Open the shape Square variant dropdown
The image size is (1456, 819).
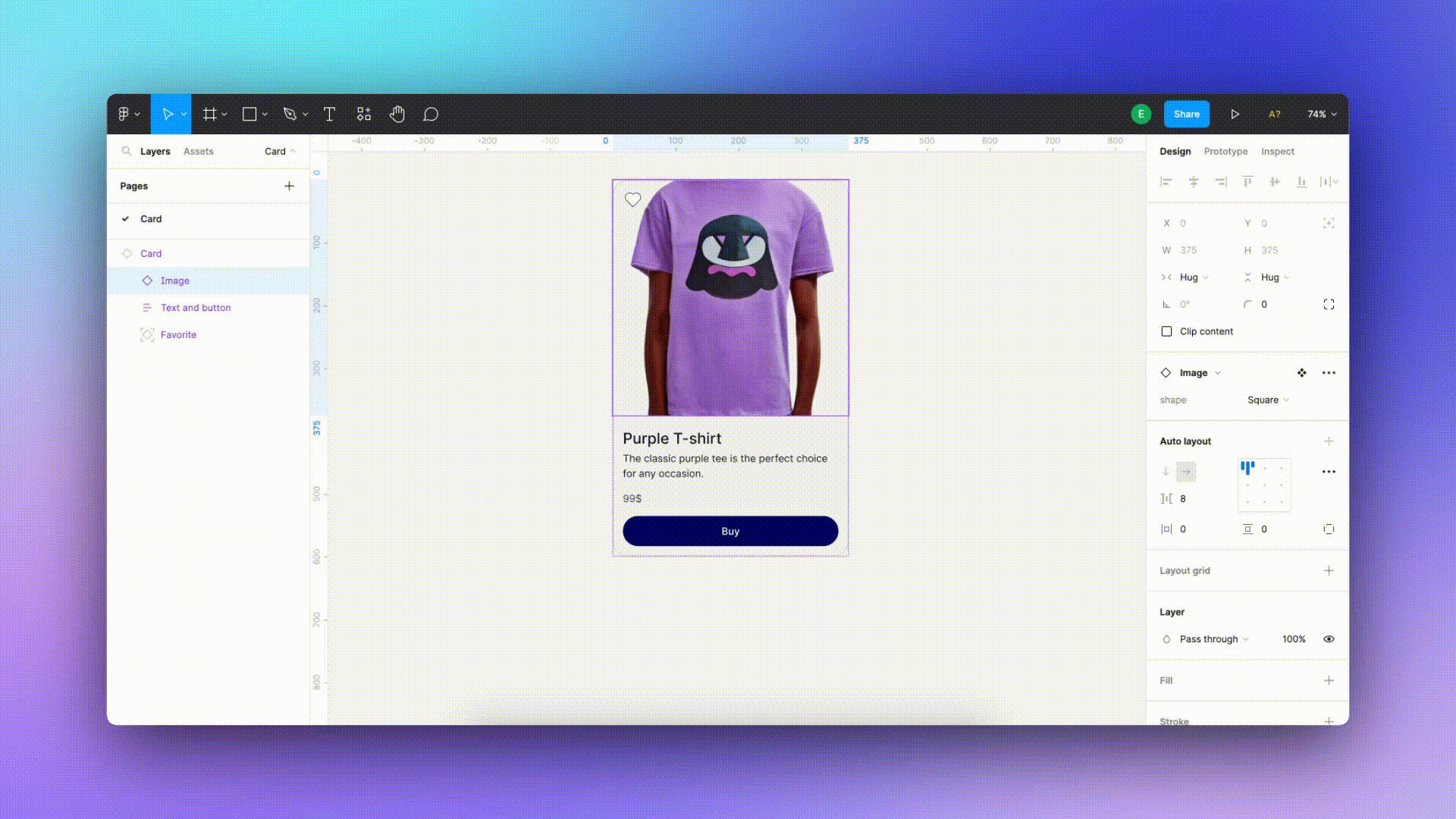(1268, 400)
